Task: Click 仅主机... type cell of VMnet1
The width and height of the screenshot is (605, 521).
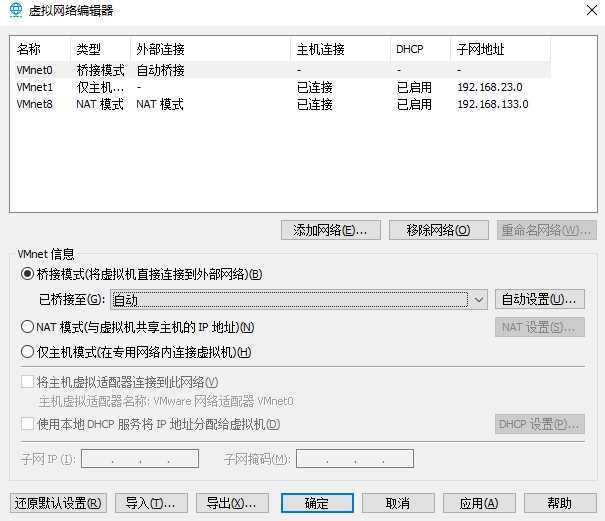Action: (x=100, y=88)
